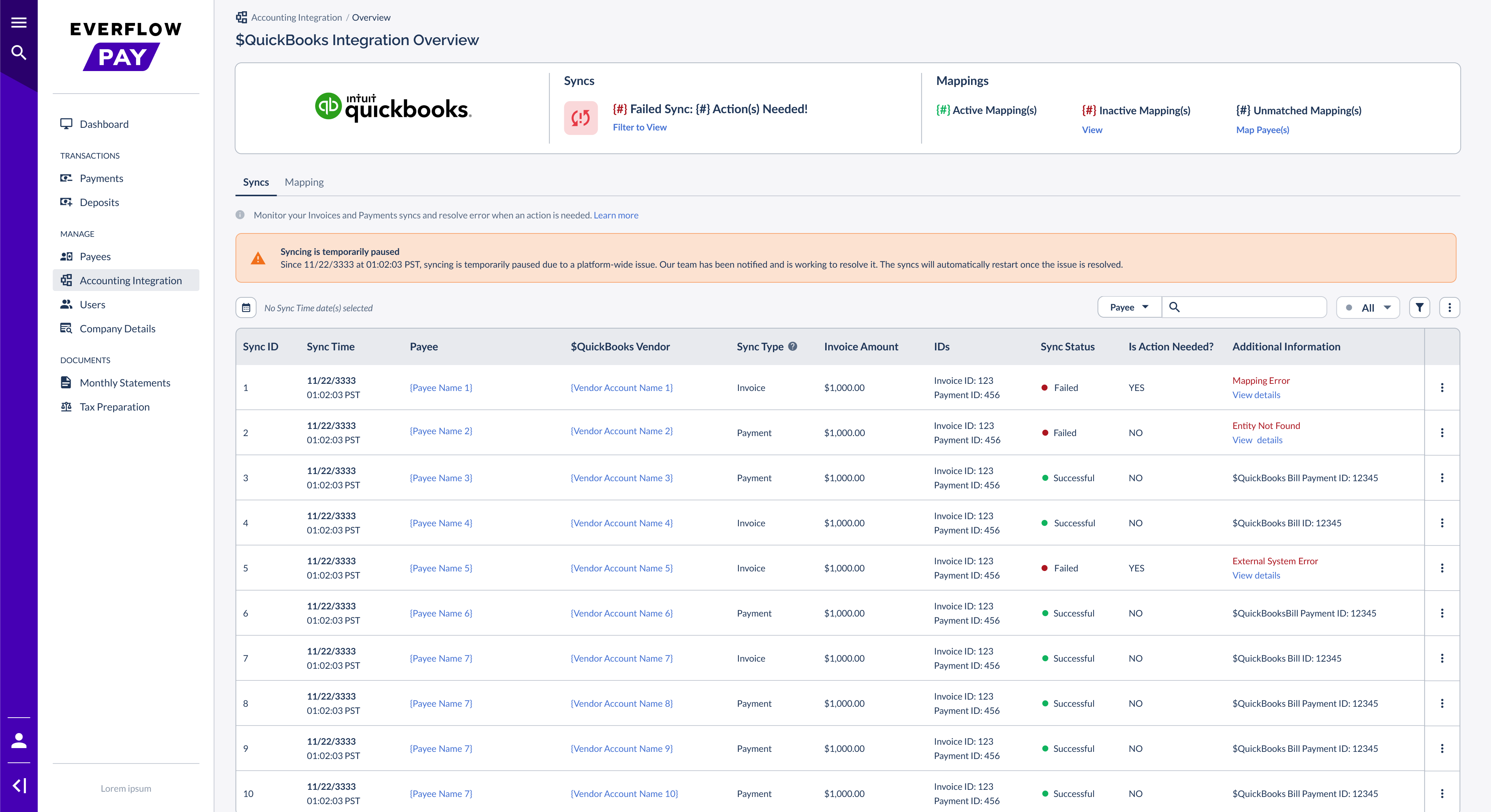Screen dimensions: 1491x812
Task: Click the filter funnel icon
Action: click(1419, 308)
